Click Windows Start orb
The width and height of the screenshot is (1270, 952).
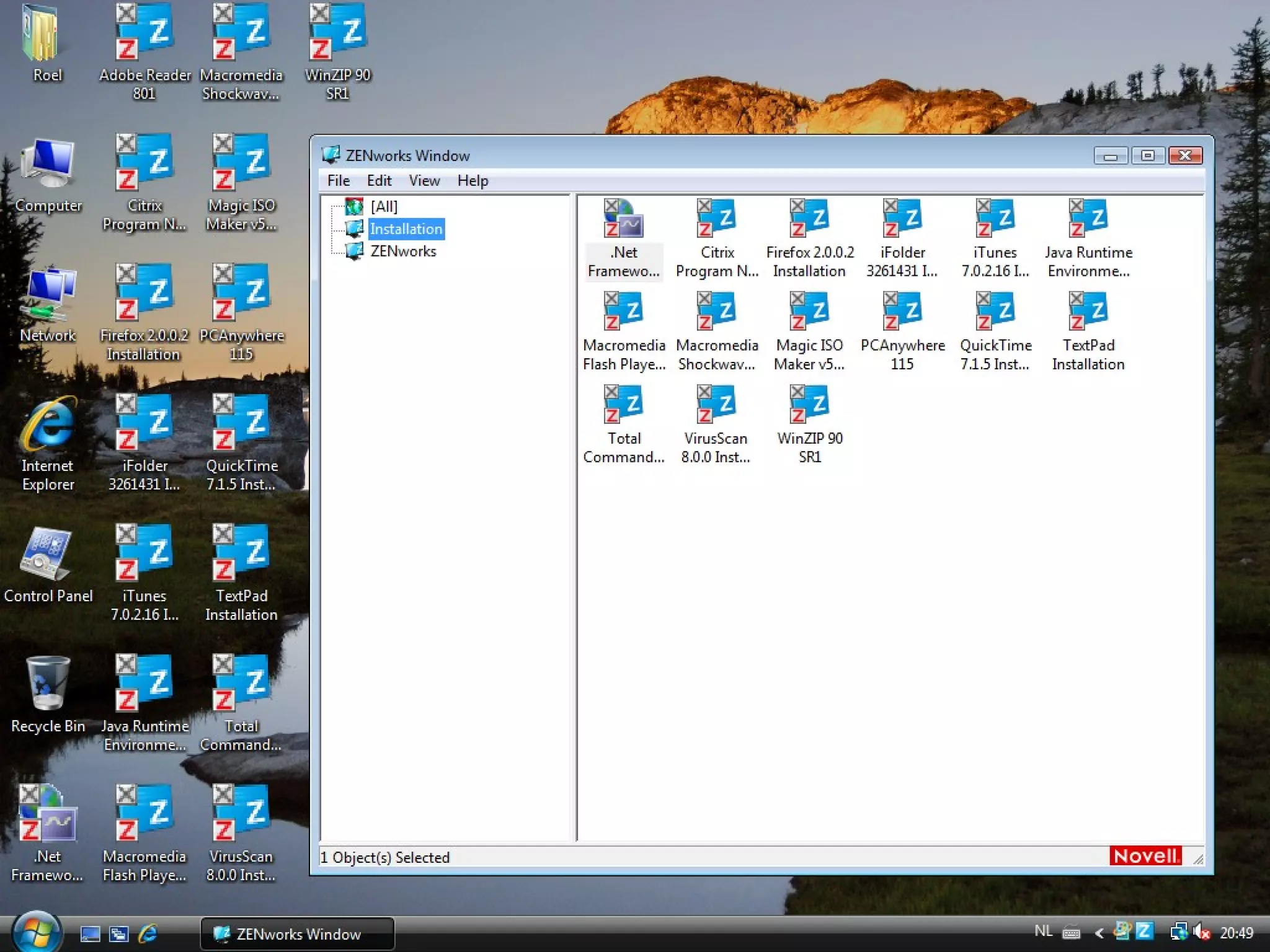point(37,932)
